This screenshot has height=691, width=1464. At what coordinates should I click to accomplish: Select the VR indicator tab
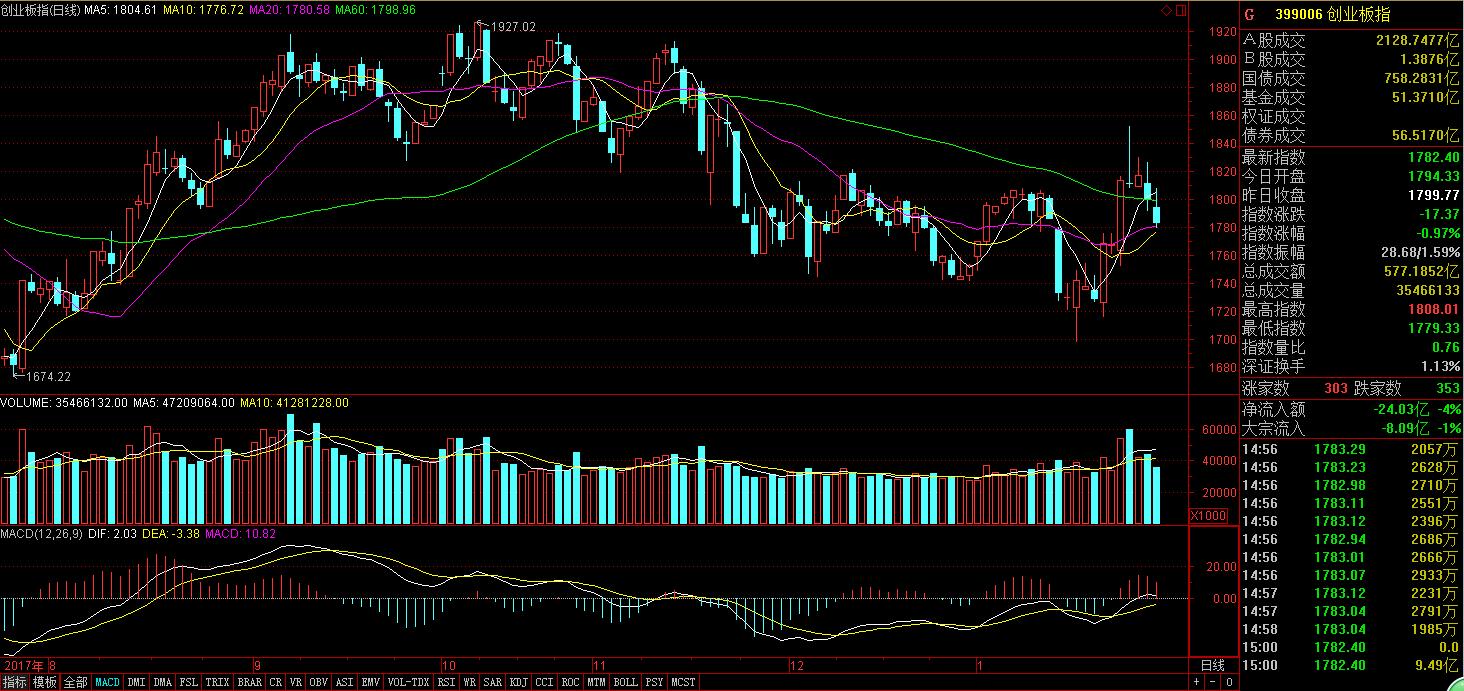296,682
